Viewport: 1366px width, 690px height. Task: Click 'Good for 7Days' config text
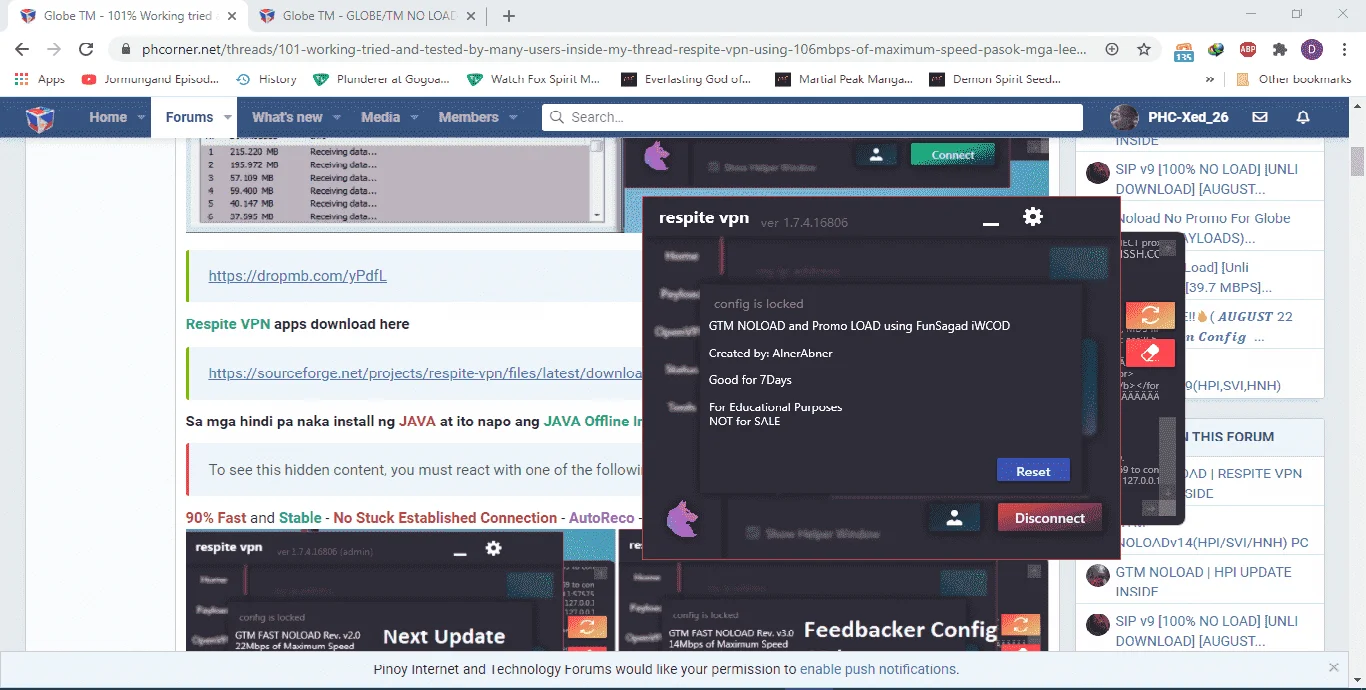750,380
